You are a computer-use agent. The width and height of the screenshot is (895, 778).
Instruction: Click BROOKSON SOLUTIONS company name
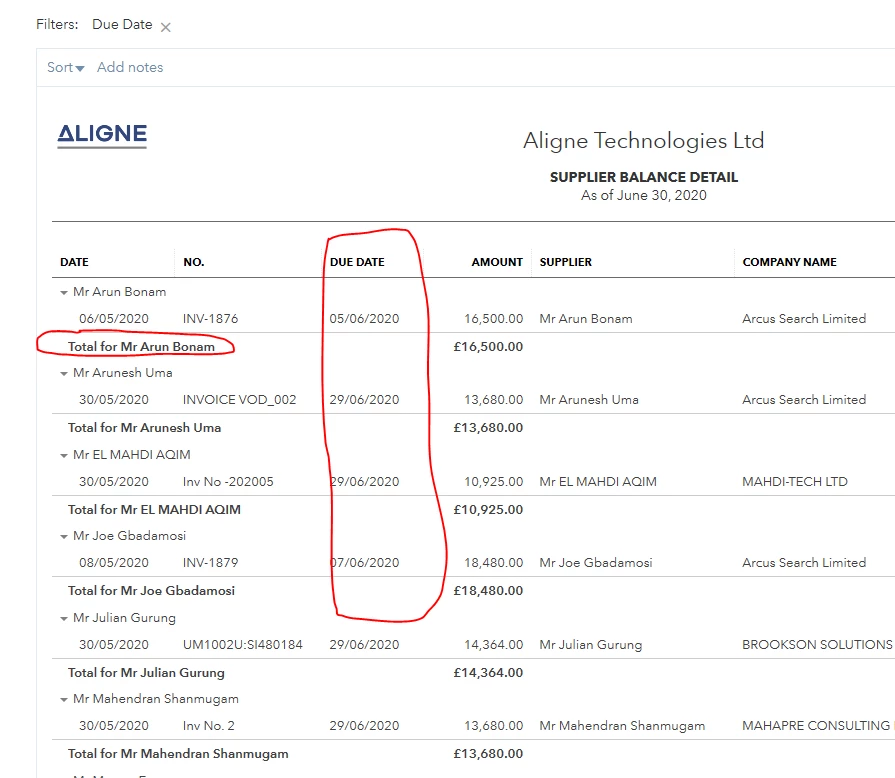(817, 645)
